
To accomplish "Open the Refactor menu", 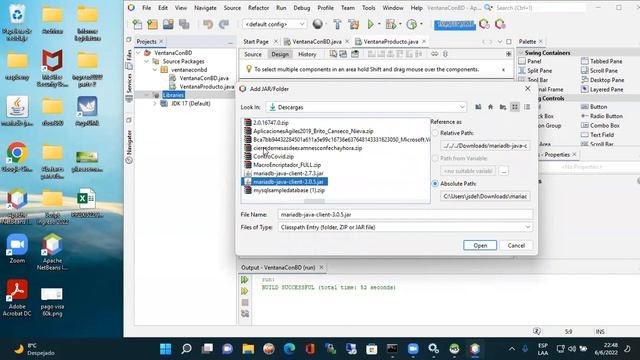I will (258, 8).
